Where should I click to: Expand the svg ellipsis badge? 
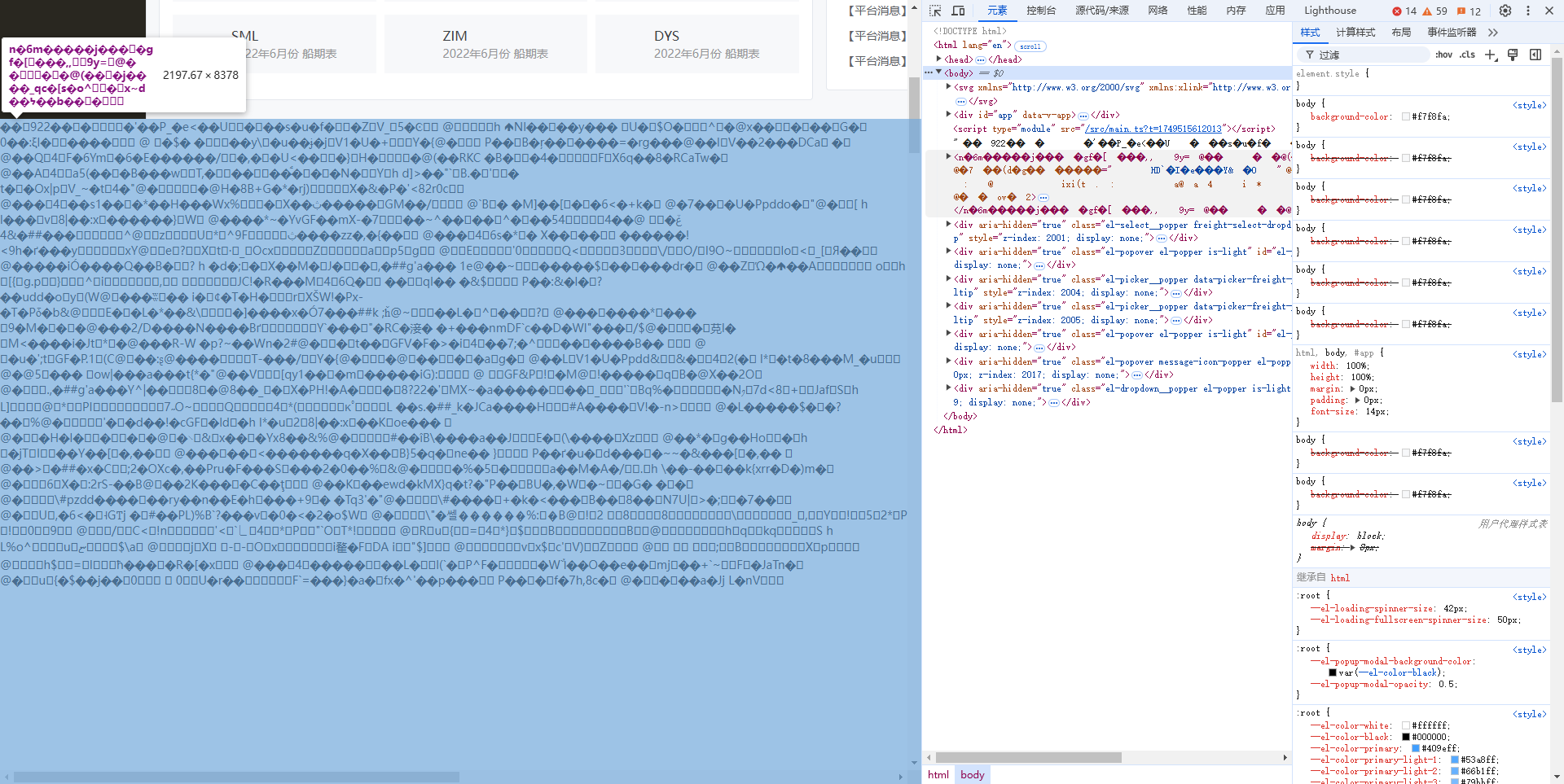(961, 102)
